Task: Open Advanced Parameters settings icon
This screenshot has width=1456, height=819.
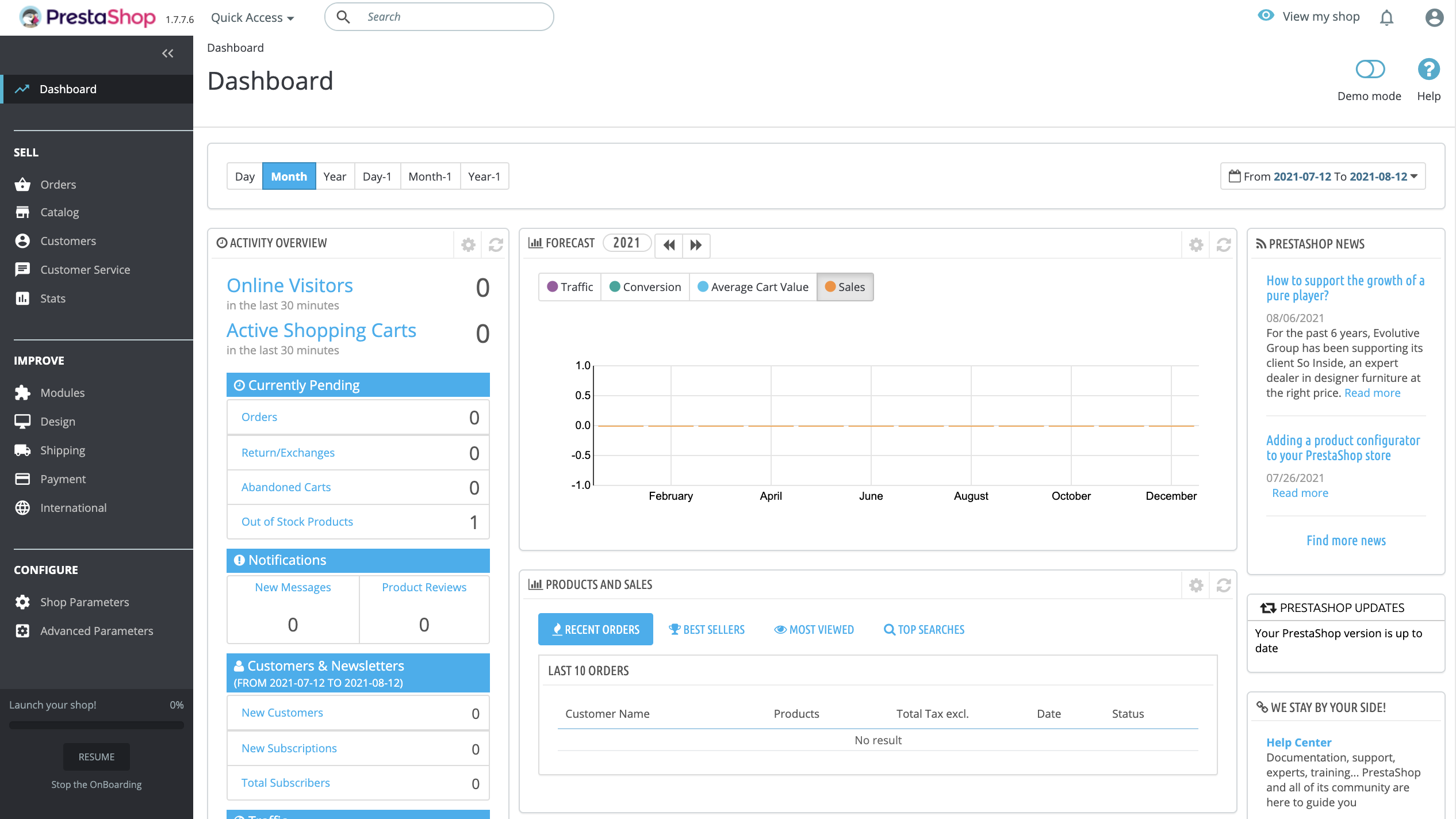Action: coord(22,631)
